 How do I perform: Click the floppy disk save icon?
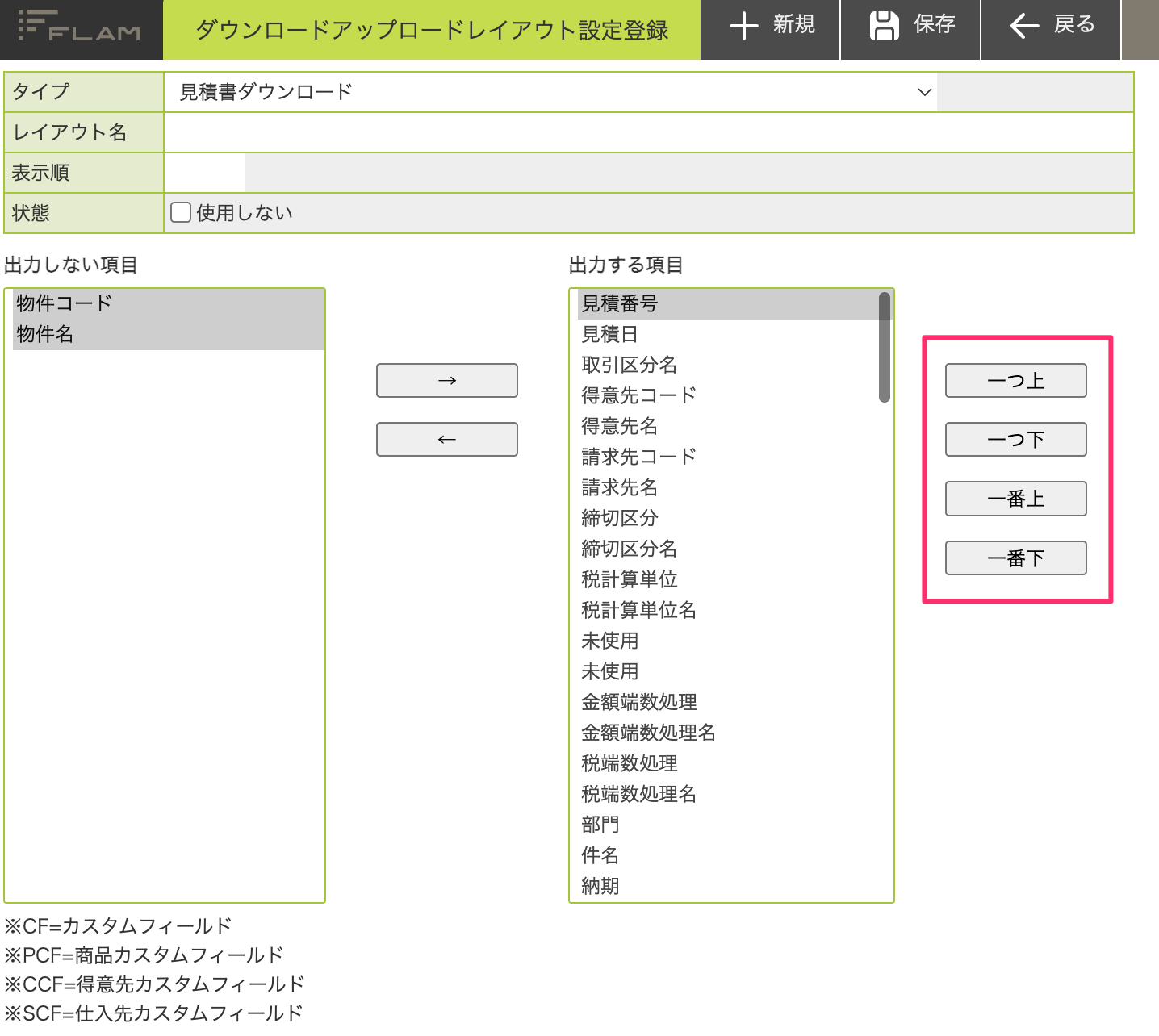click(885, 26)
